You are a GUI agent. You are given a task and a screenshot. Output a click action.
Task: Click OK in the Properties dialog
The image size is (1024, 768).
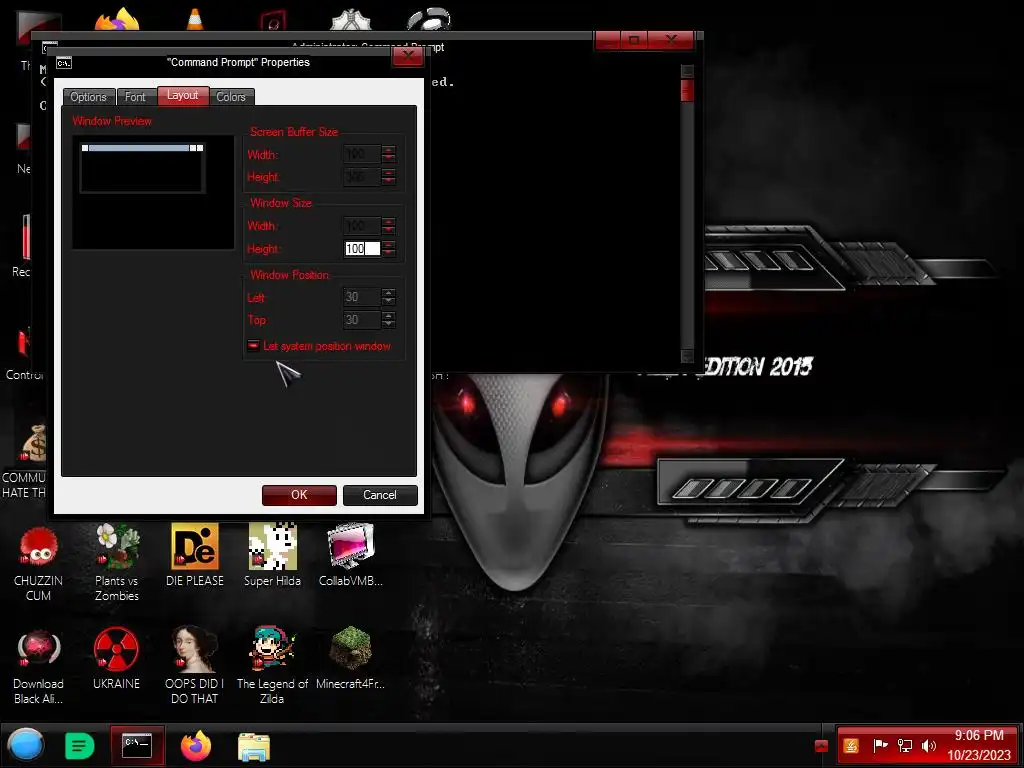point(299,495)
